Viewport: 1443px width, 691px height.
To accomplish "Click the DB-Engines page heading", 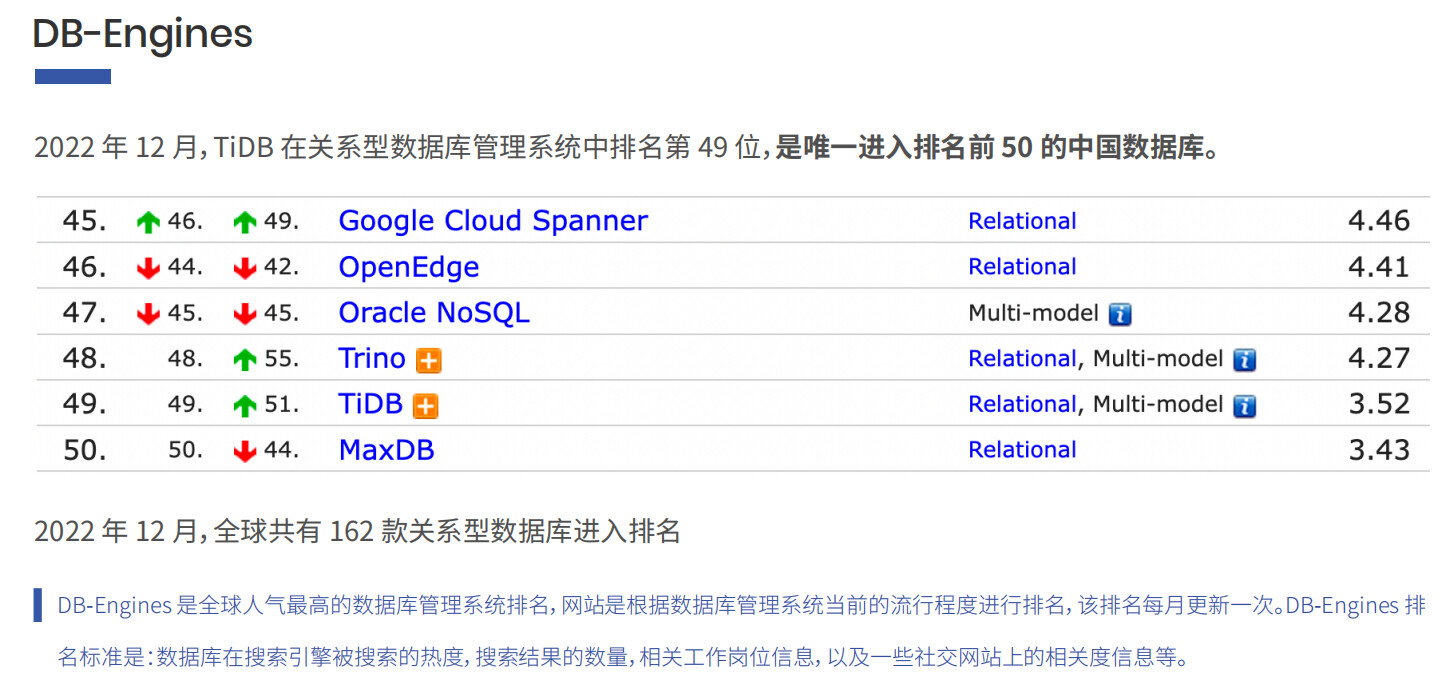I will tap(142, 34).
